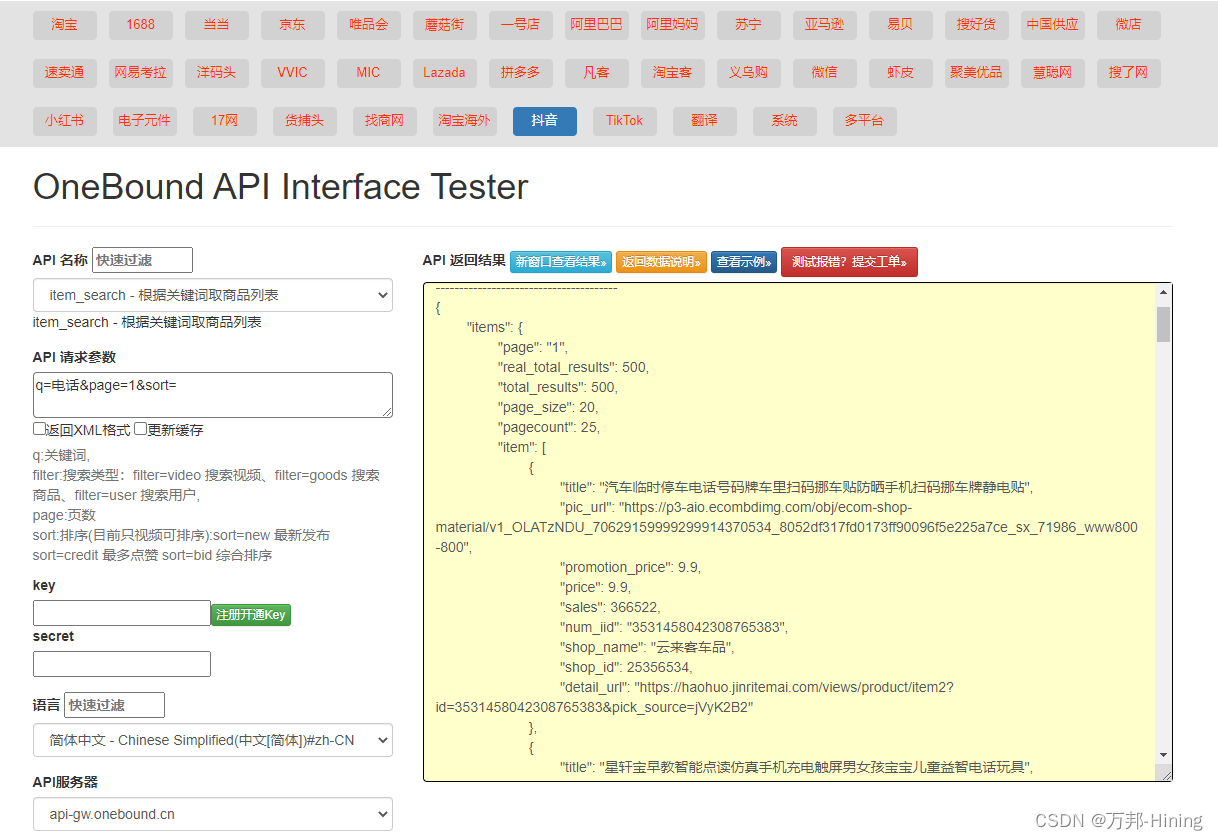The width and height of the screenshot is (1218, 840).
Task: Click the 语言 quick filter field
Action: (114, 705)
